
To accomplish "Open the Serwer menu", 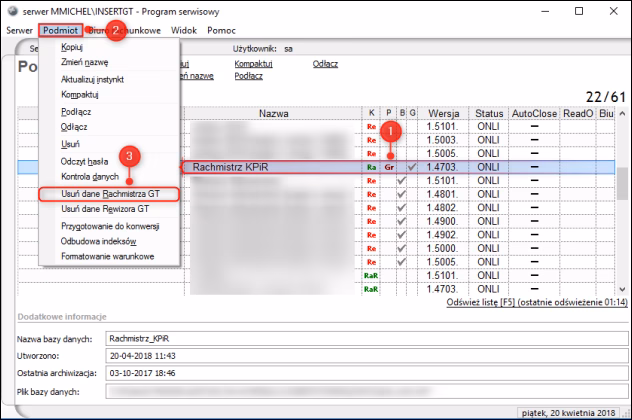I will 19,31.
